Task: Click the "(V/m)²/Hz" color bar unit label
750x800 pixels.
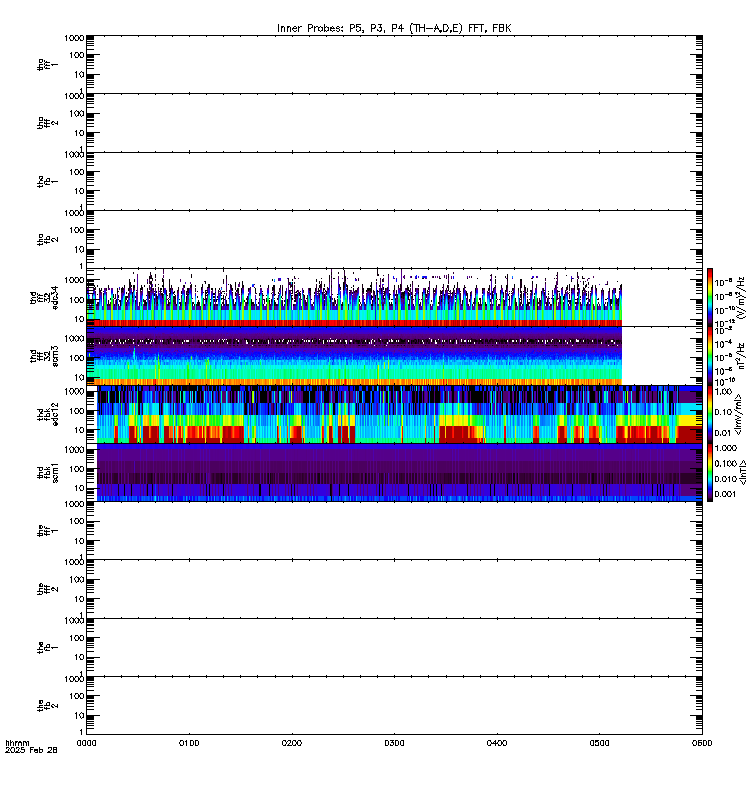Action: click(741, 297)
